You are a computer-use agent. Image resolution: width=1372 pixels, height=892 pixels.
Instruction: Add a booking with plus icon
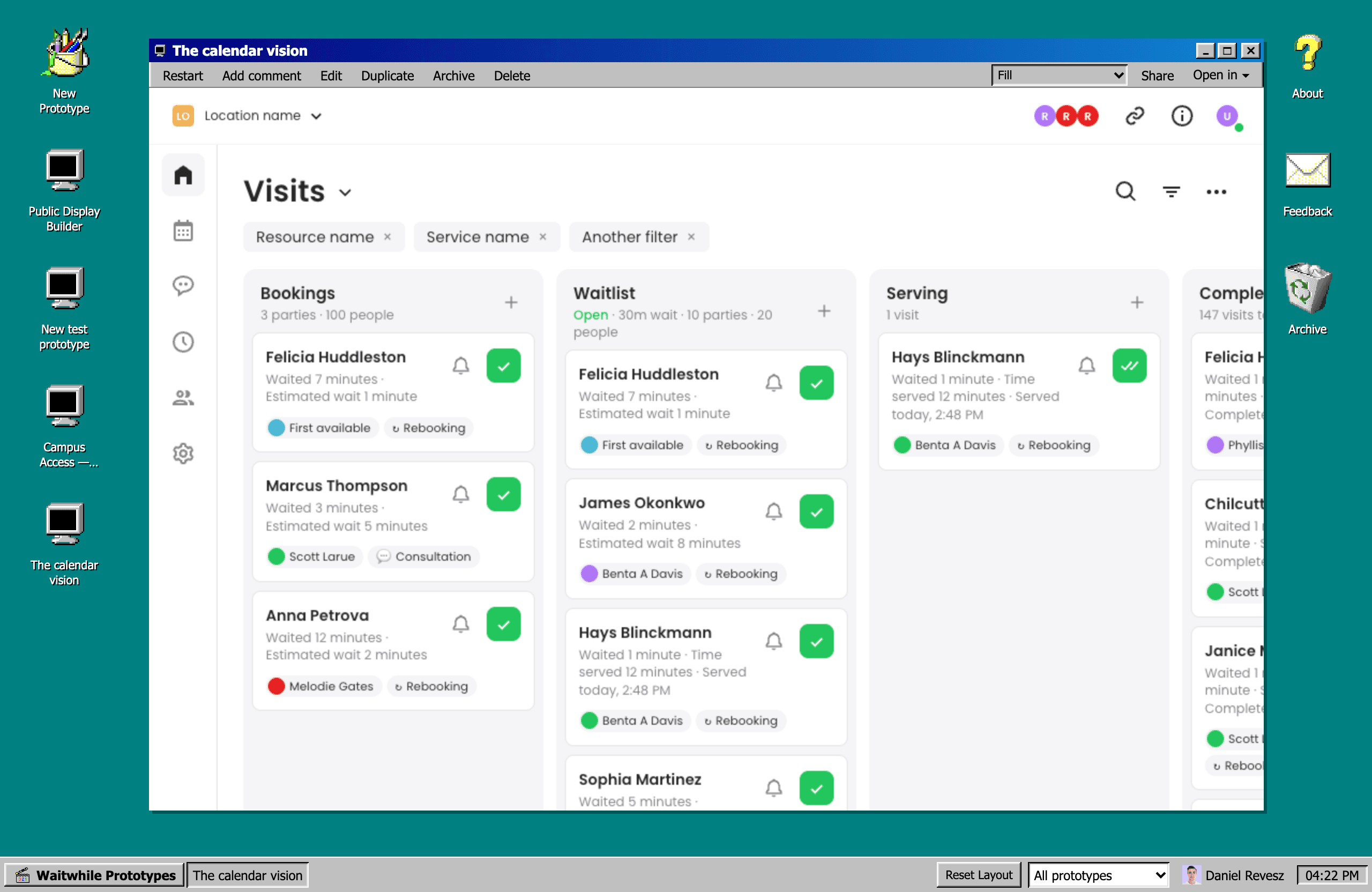click(x=511, y=302)
